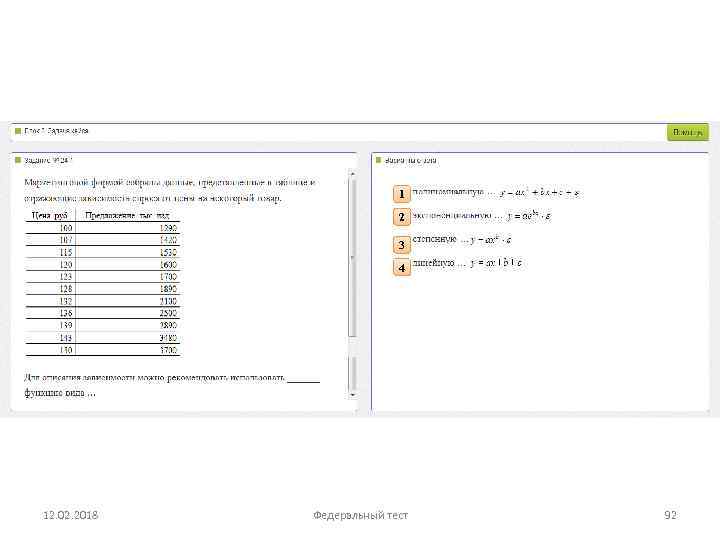Image resolution: width=720 pixels, height=540 pixels.
Task: Click the question panel vertical scrollbar thumb
Action: pyautogui.click(x=352, y=257)
